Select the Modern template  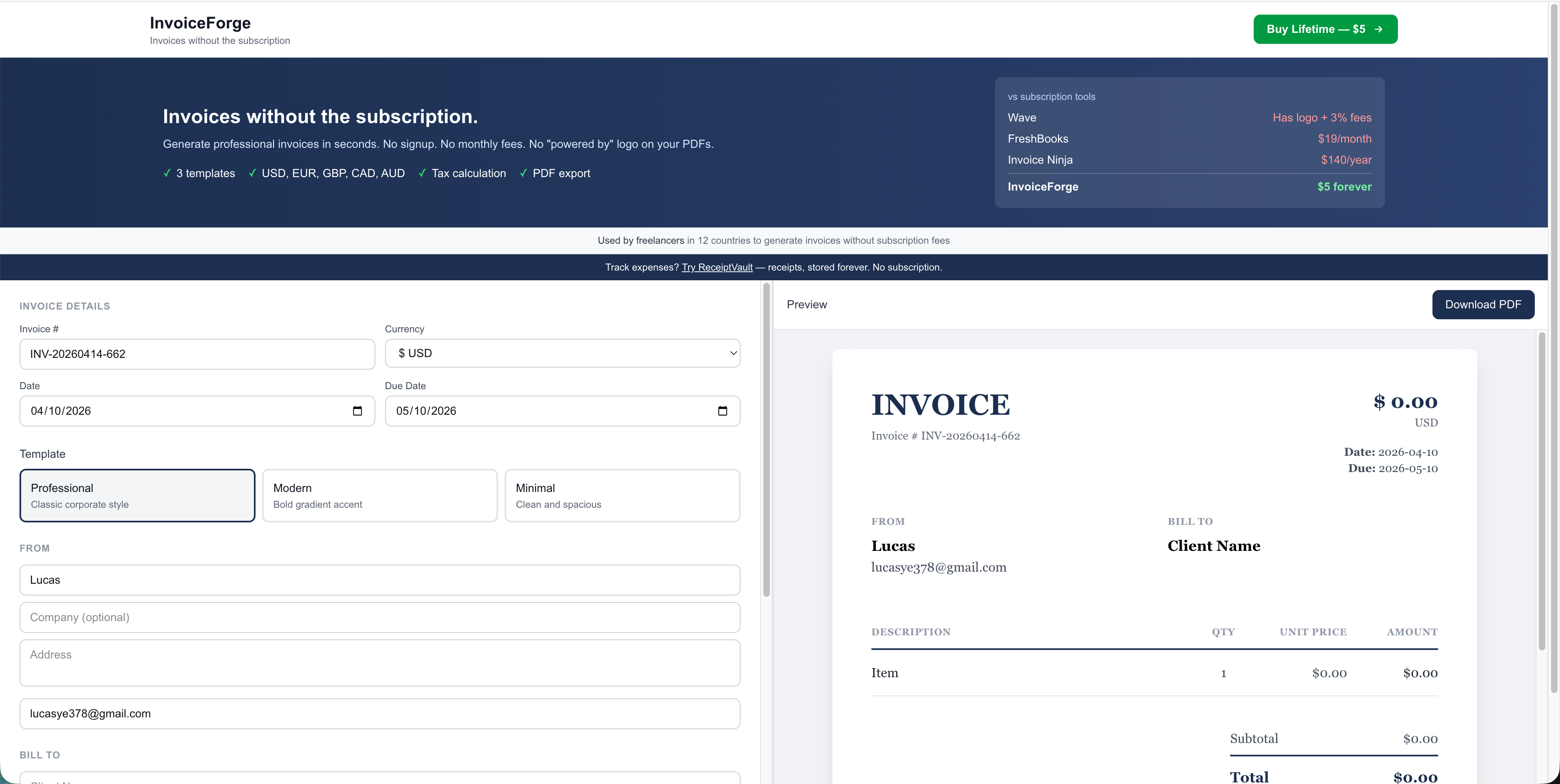[x=380, y=495]
